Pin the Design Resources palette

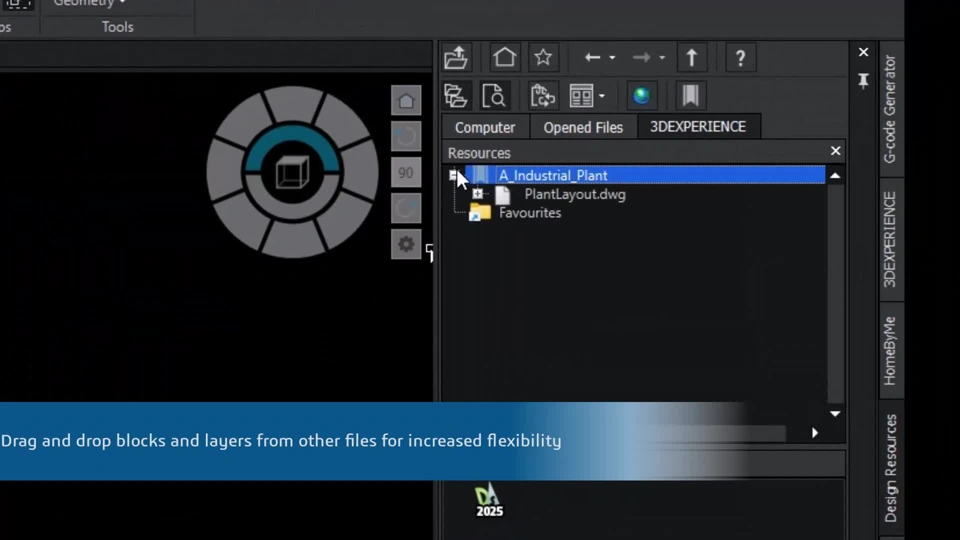click(x=863, y=81)
